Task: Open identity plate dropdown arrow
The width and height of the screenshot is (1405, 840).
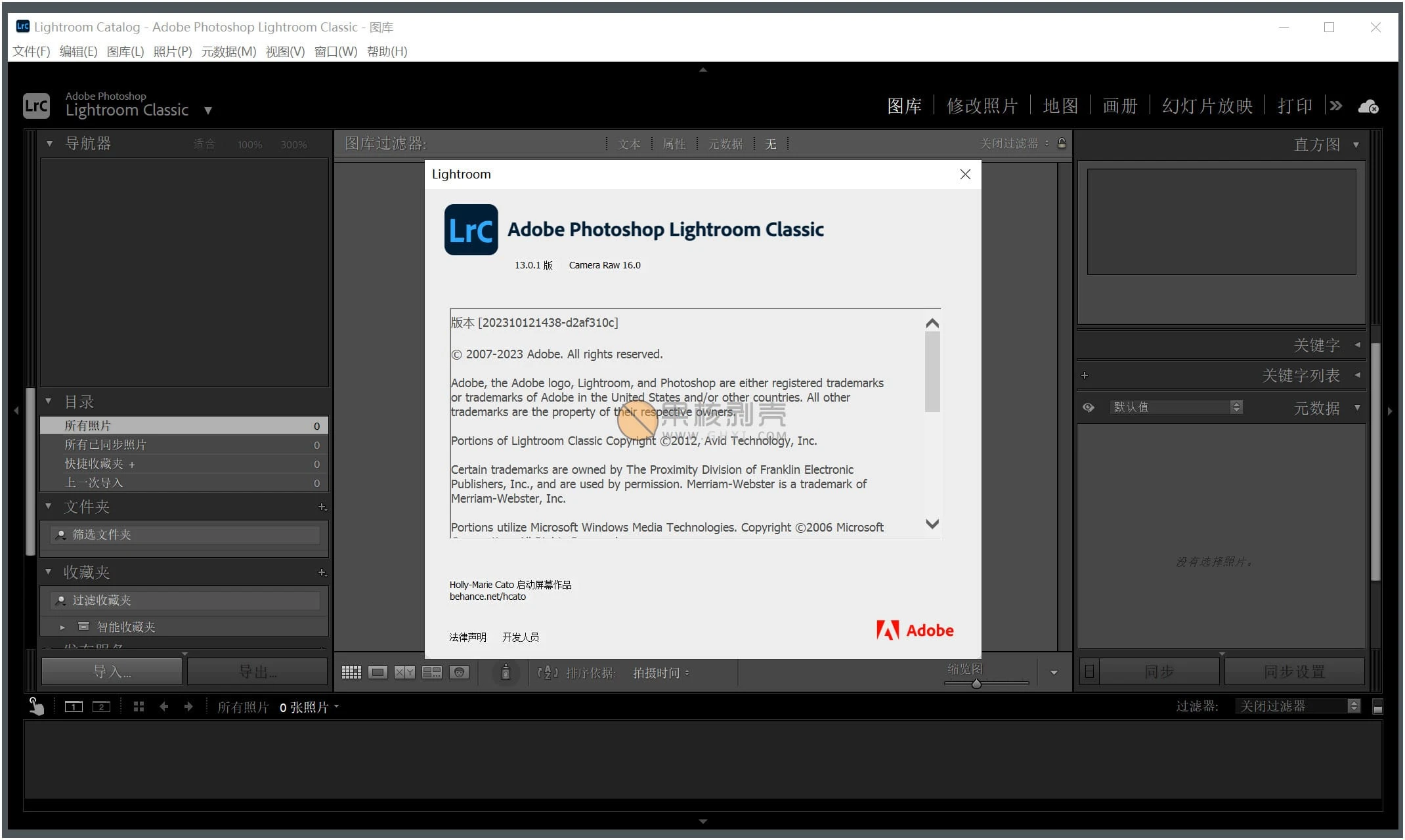Action: coord(207,110)
